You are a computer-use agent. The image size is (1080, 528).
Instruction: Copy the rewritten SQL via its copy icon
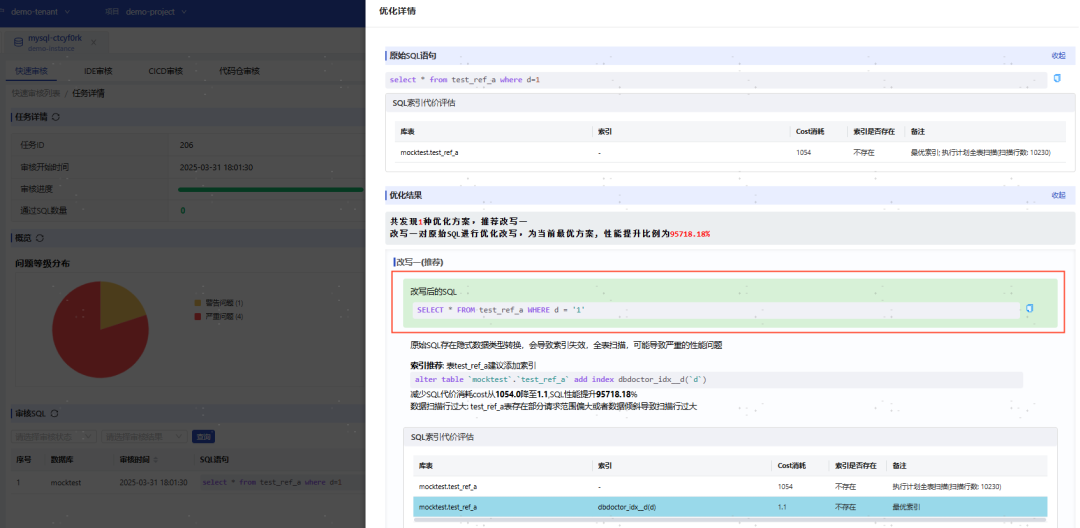pyautogui.click(x=1030, y=308)
